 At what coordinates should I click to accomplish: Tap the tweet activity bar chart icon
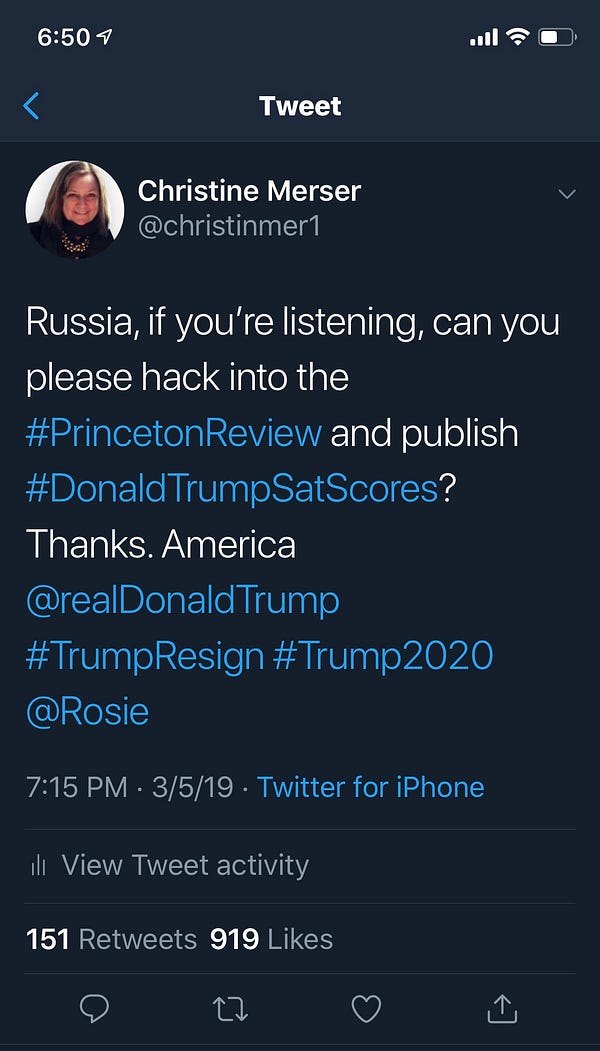coord(39,865)
